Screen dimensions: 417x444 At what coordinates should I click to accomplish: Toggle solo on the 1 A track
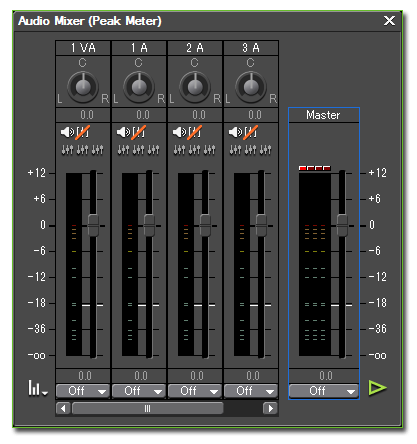pos(139,132)
